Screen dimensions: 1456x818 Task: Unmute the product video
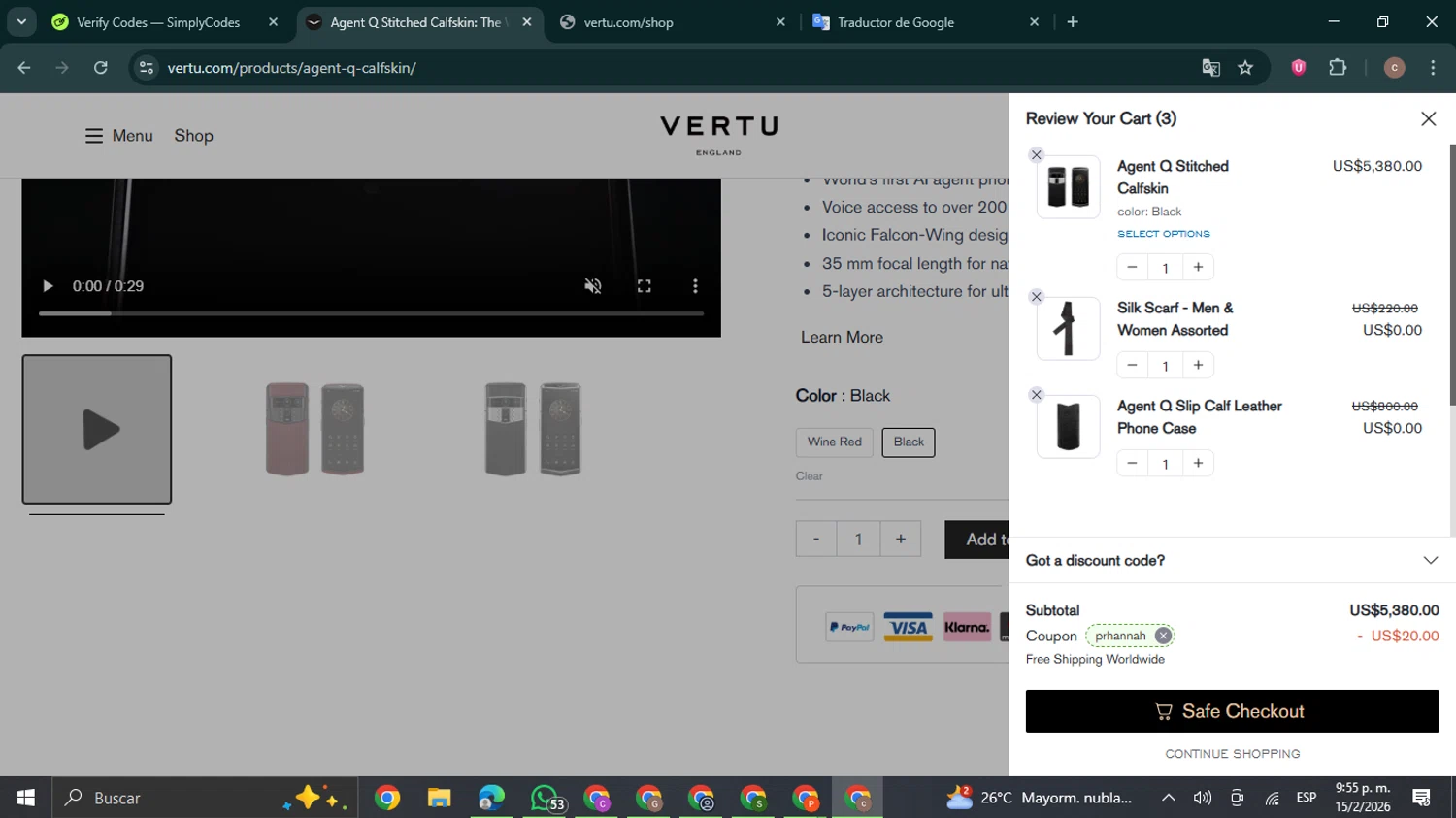[593, 286]
